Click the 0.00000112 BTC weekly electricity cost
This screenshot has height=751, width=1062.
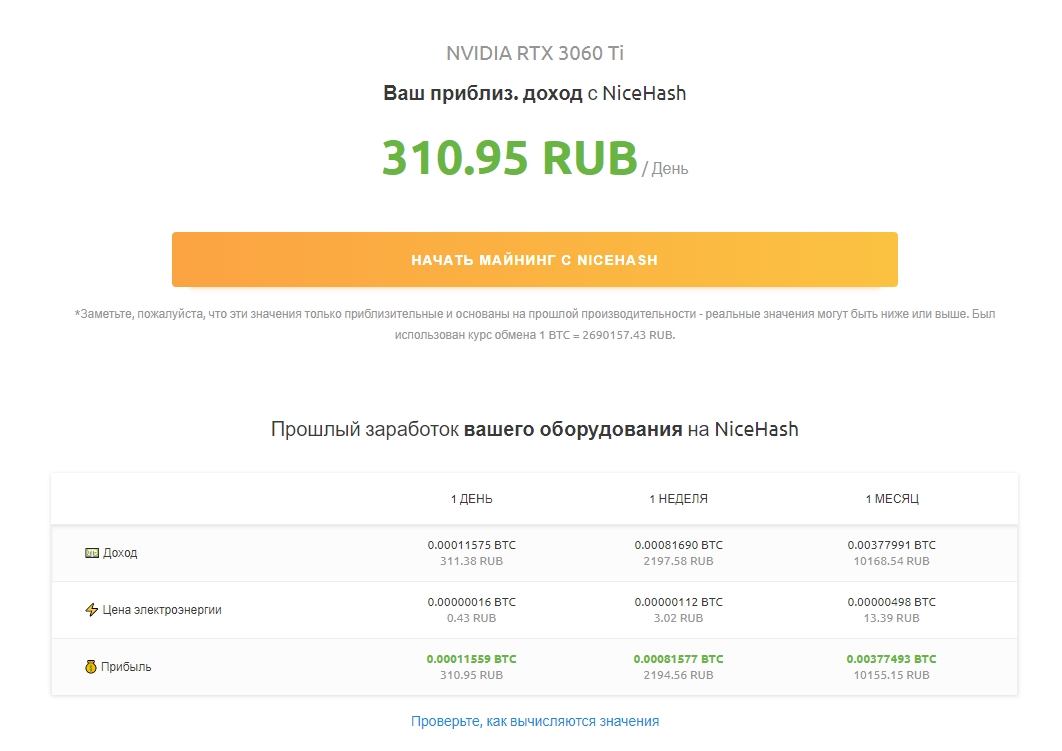click(678, 602)
